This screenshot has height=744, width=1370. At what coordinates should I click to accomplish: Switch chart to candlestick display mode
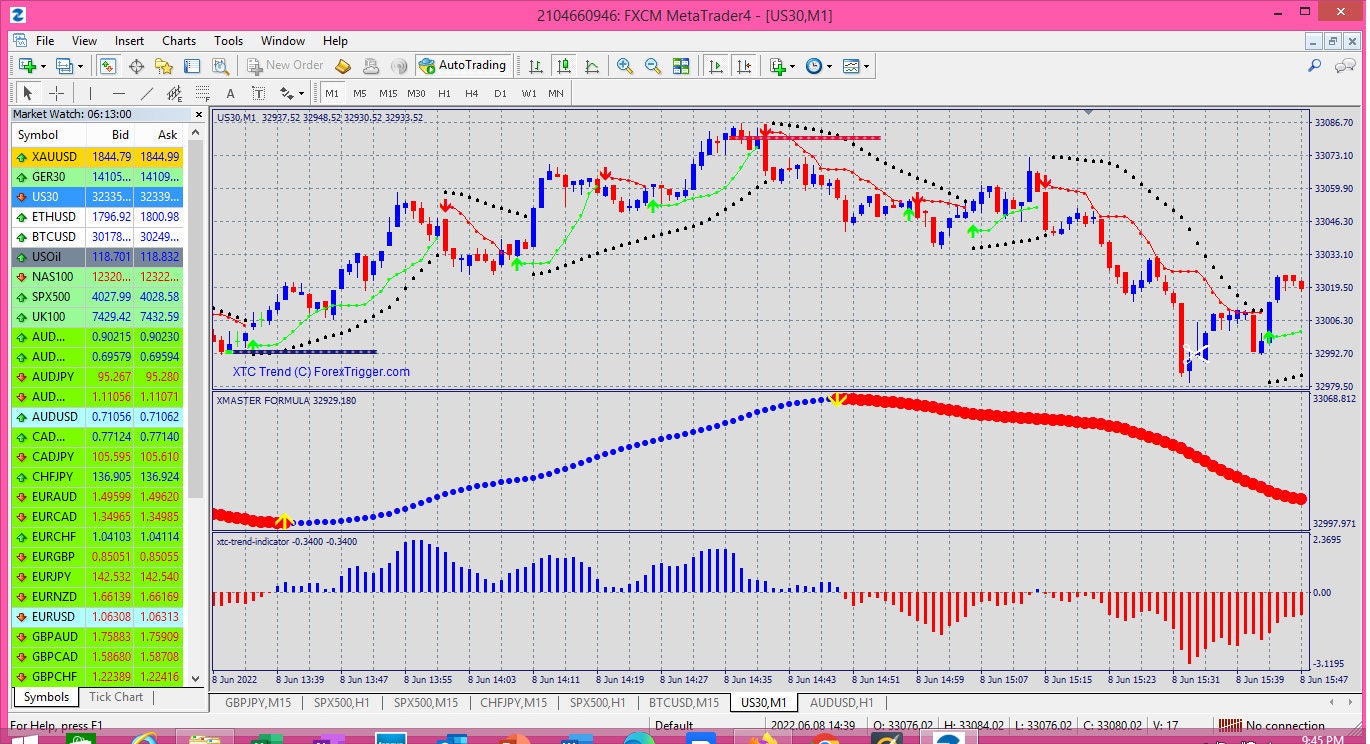point(564,66)
